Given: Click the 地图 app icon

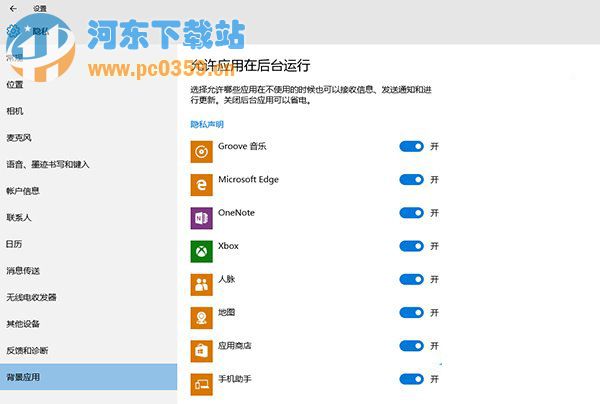Looking at the screenshot, I should (202, 318).
